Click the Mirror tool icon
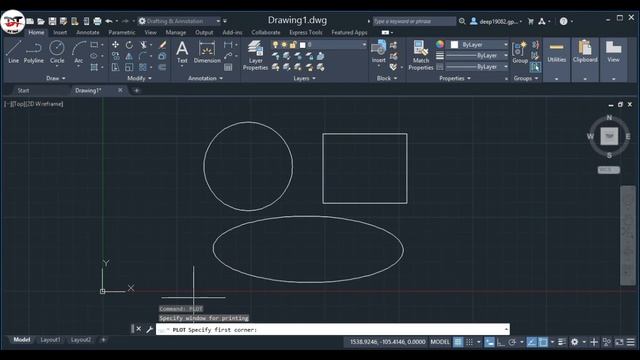Viewport: 640px width, 360px height. 129,56
